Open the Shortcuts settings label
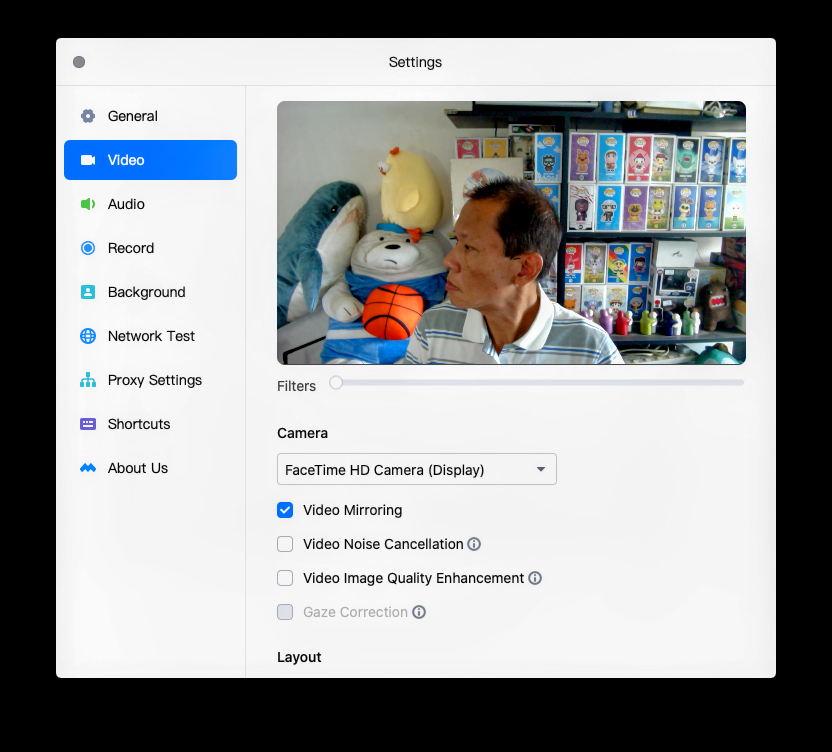The width and height of the screenshot is (832, 752). (139, 424)
